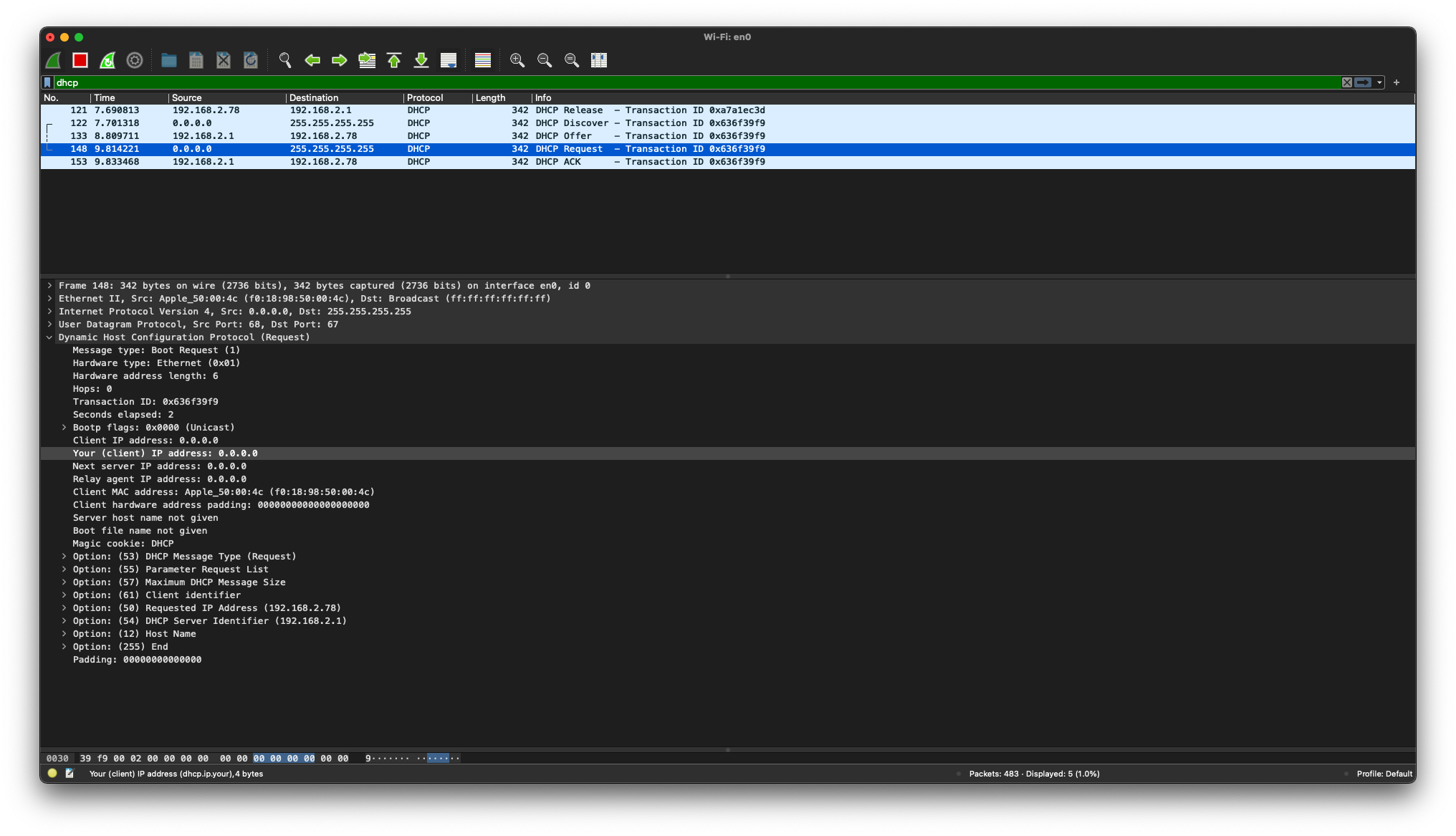1456x836 pixels.
Task: Sort packets by Time column
Action: click(130, 98)
